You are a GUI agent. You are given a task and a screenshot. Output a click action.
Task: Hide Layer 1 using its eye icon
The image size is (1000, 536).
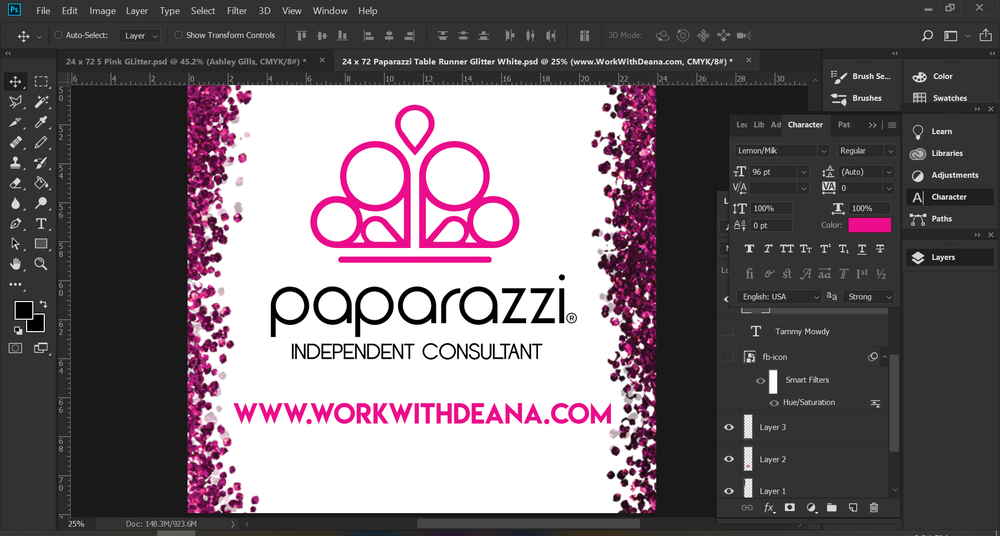click(729, 491)
